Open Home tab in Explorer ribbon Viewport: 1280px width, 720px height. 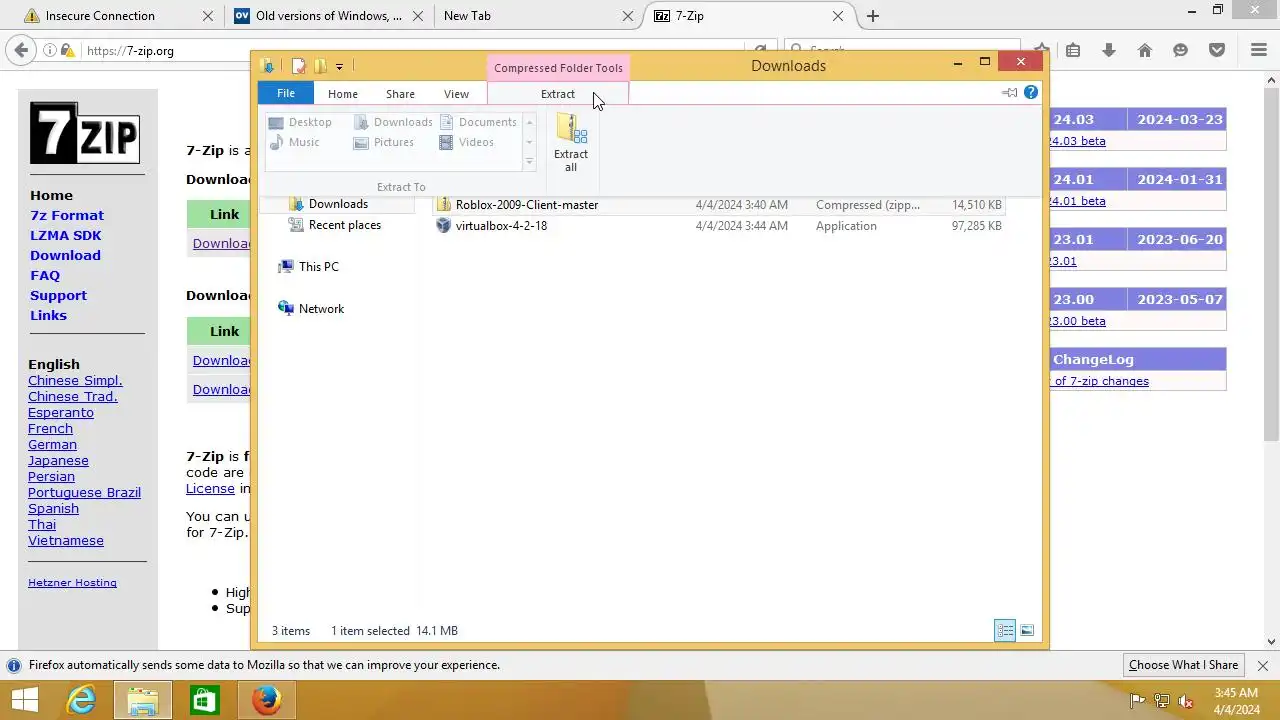coord(343,94)
